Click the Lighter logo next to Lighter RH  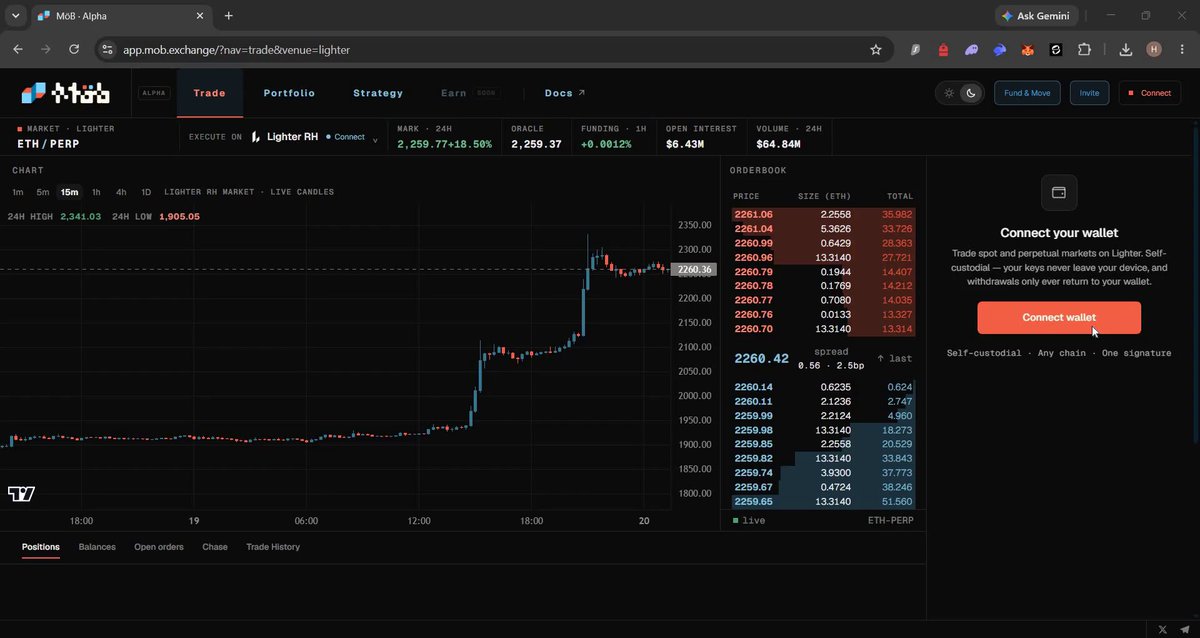tap(256, 137)
